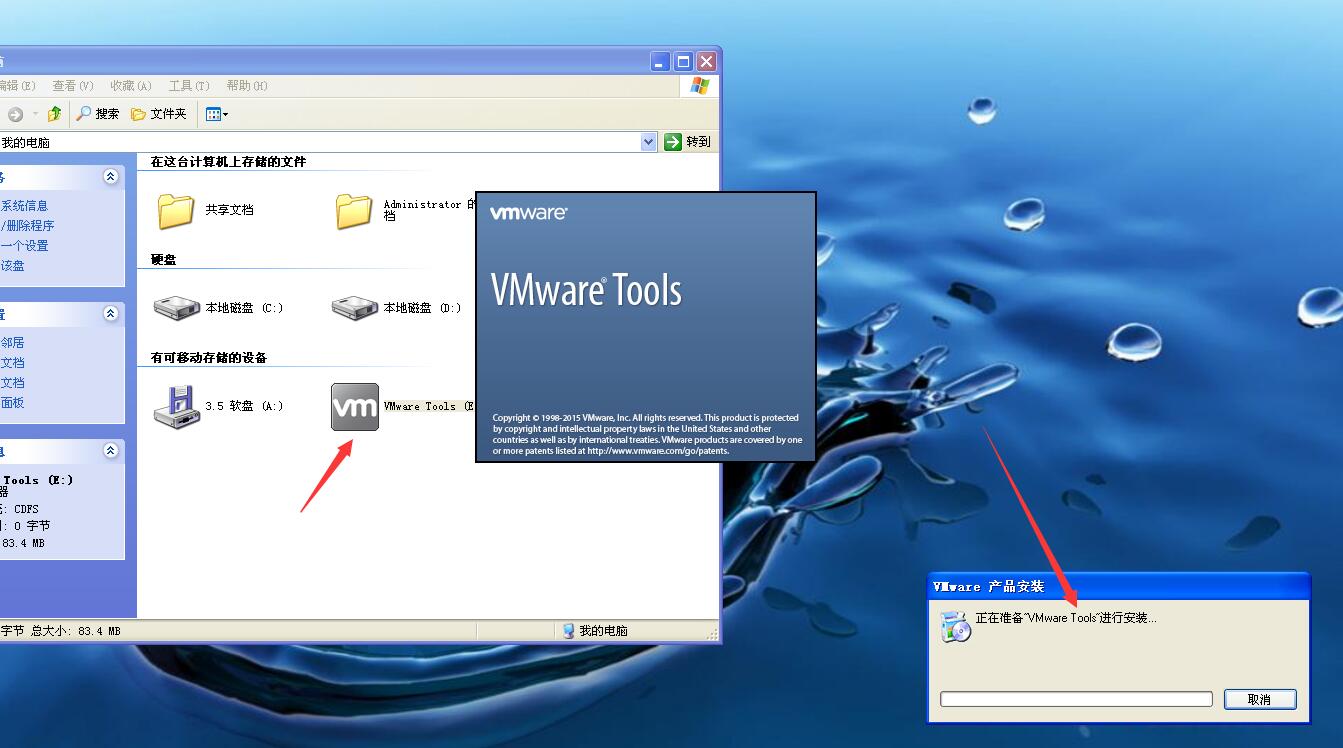Click the up folder navigation icon
1343x748 pixels.
(x=55, y=113)
